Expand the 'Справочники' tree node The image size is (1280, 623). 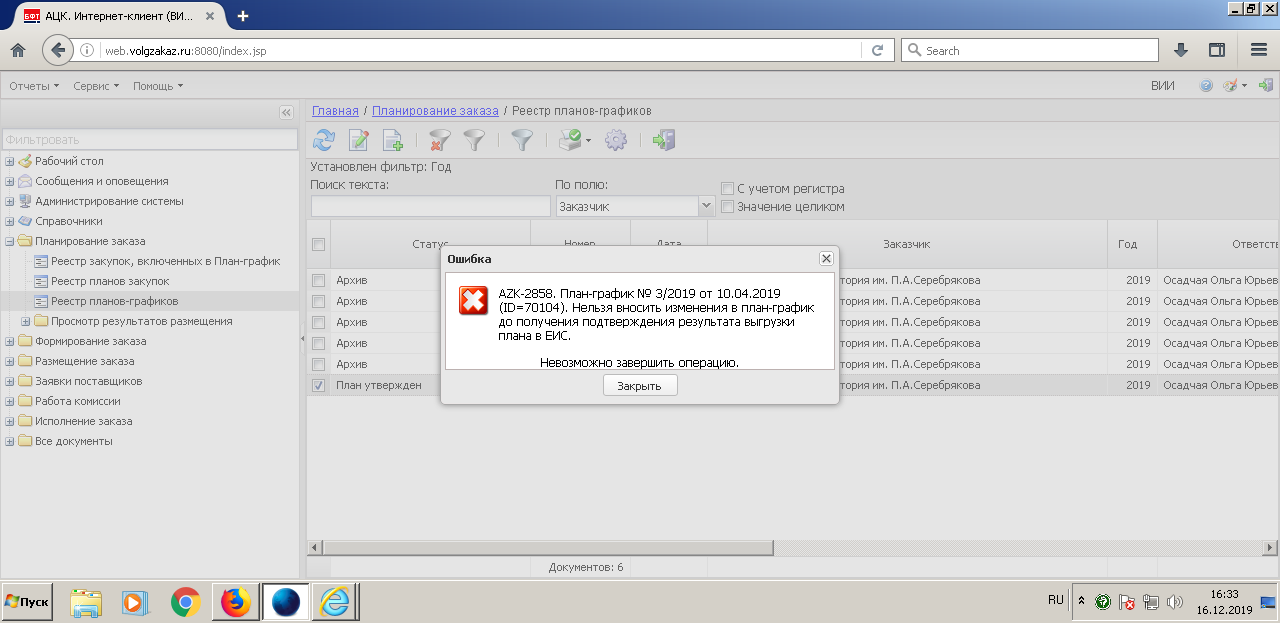pos(10,221)
